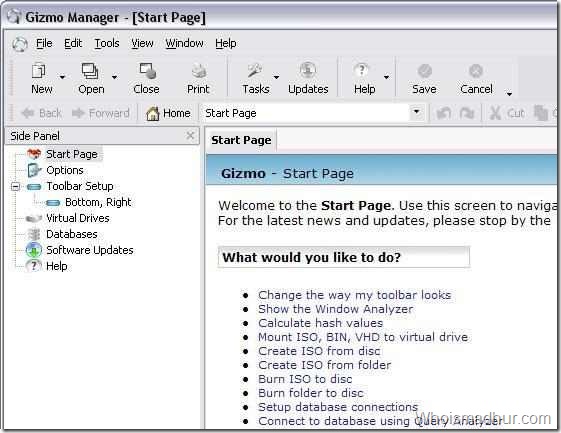Click the Print toolbar icon
Viewport: 561px width, 433px height.
199,70
